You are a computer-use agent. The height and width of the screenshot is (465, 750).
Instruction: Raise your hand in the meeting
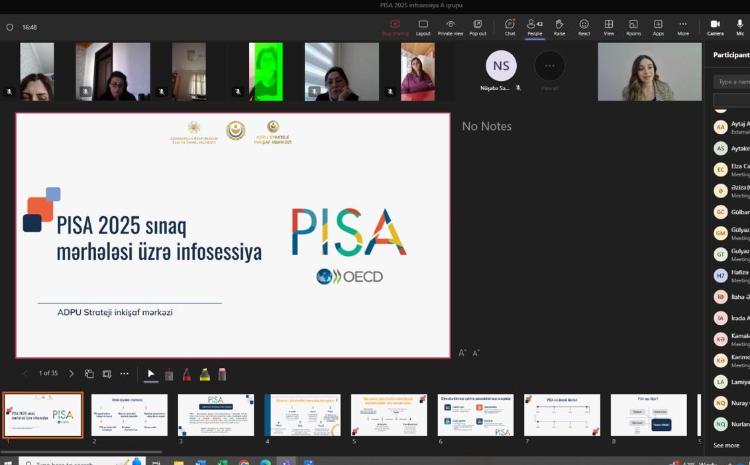pyautogui.click(x=560, y=26)
